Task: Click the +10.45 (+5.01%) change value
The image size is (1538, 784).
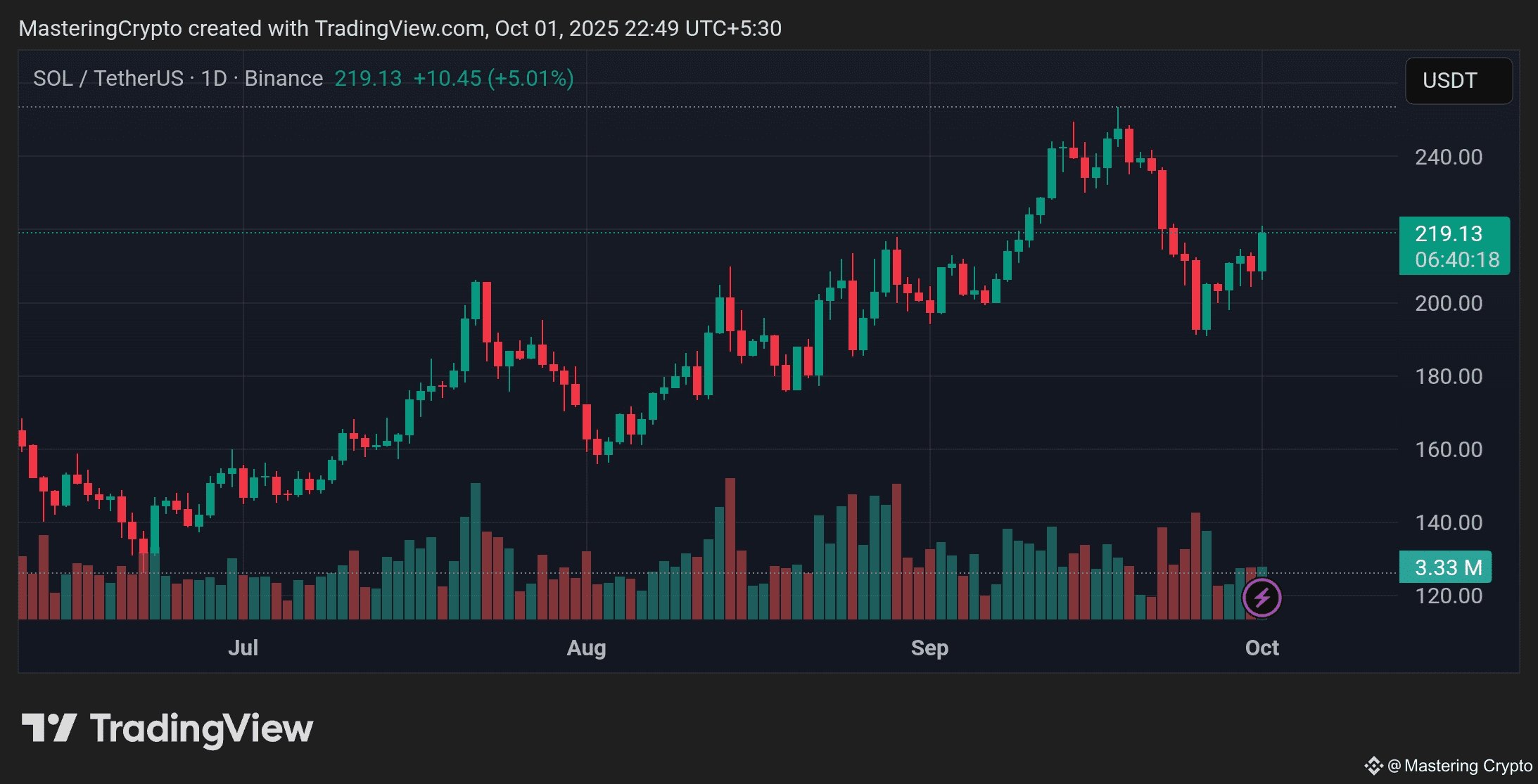Action: [493, 78]
